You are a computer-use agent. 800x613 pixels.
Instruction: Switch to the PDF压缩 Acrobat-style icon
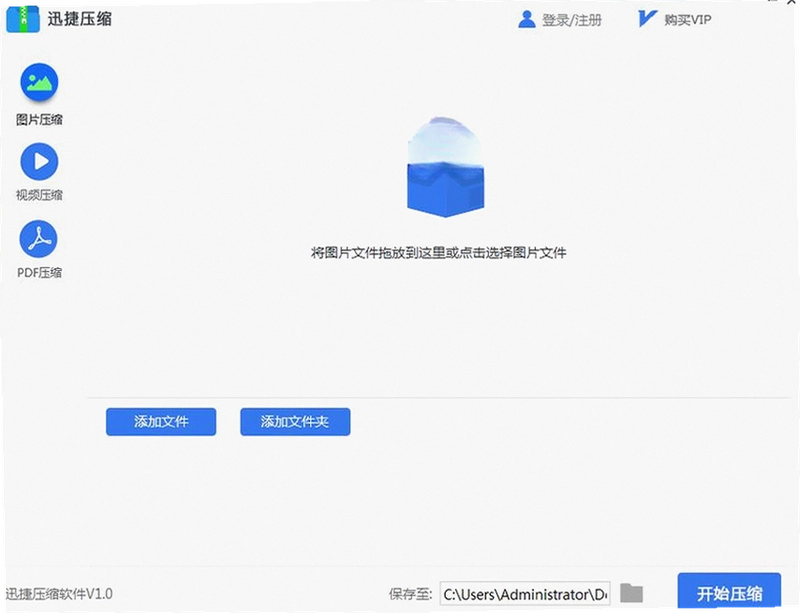click(39, 239)
